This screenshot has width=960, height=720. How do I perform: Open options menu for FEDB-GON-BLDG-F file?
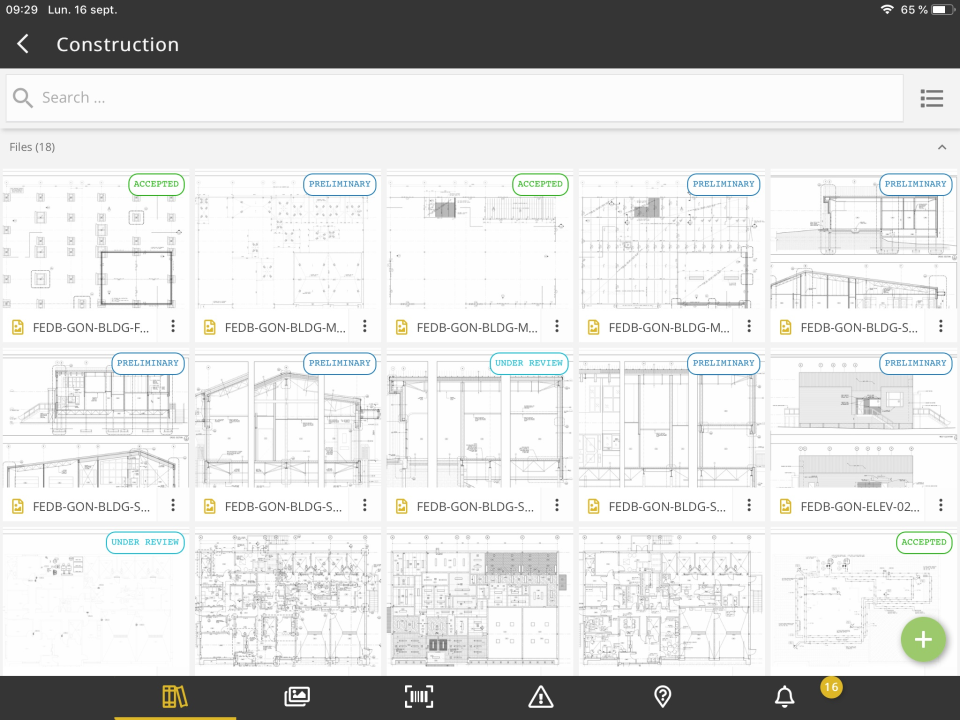173,326
